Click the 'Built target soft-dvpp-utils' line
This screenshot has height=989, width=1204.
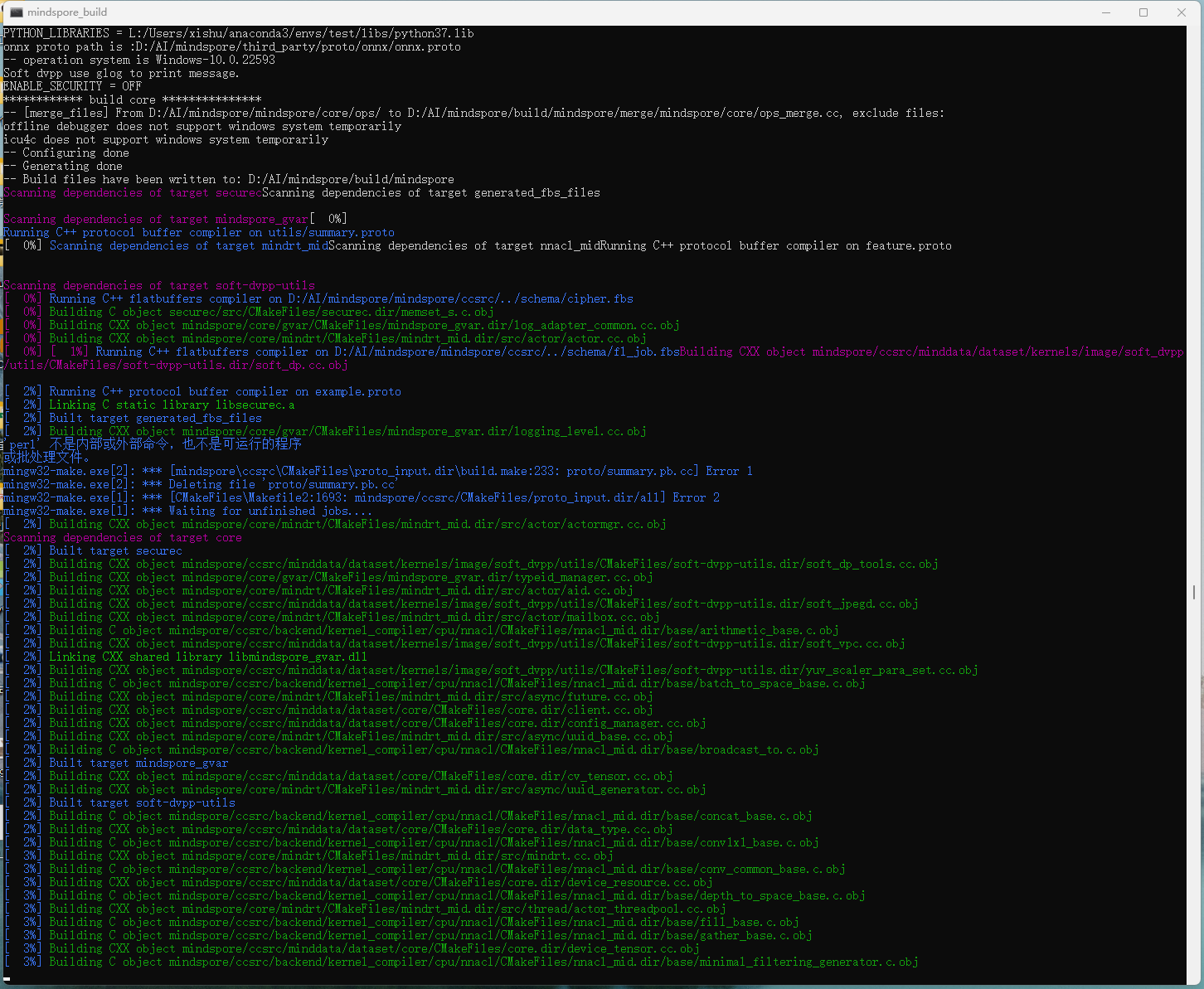(119, 802)
